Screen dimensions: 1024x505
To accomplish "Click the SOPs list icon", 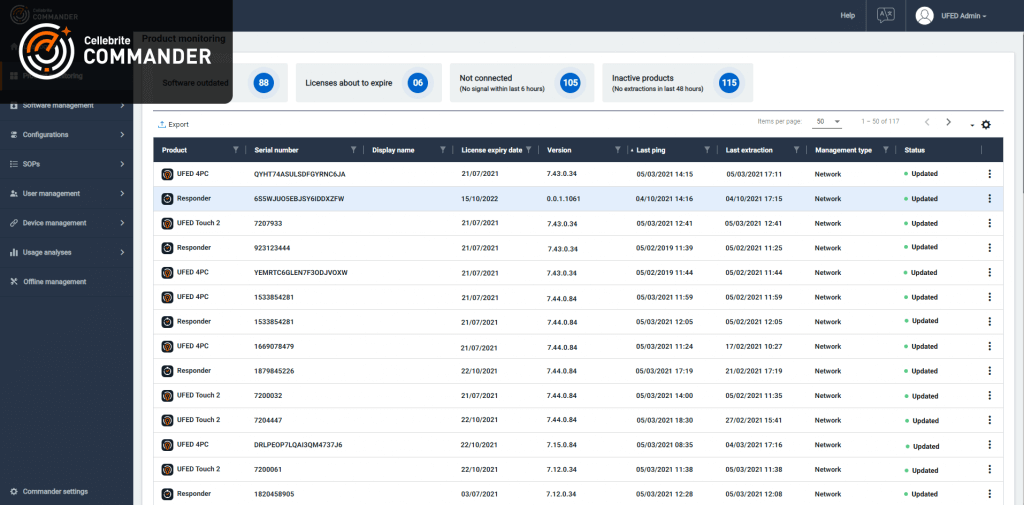I will [14, 164].
